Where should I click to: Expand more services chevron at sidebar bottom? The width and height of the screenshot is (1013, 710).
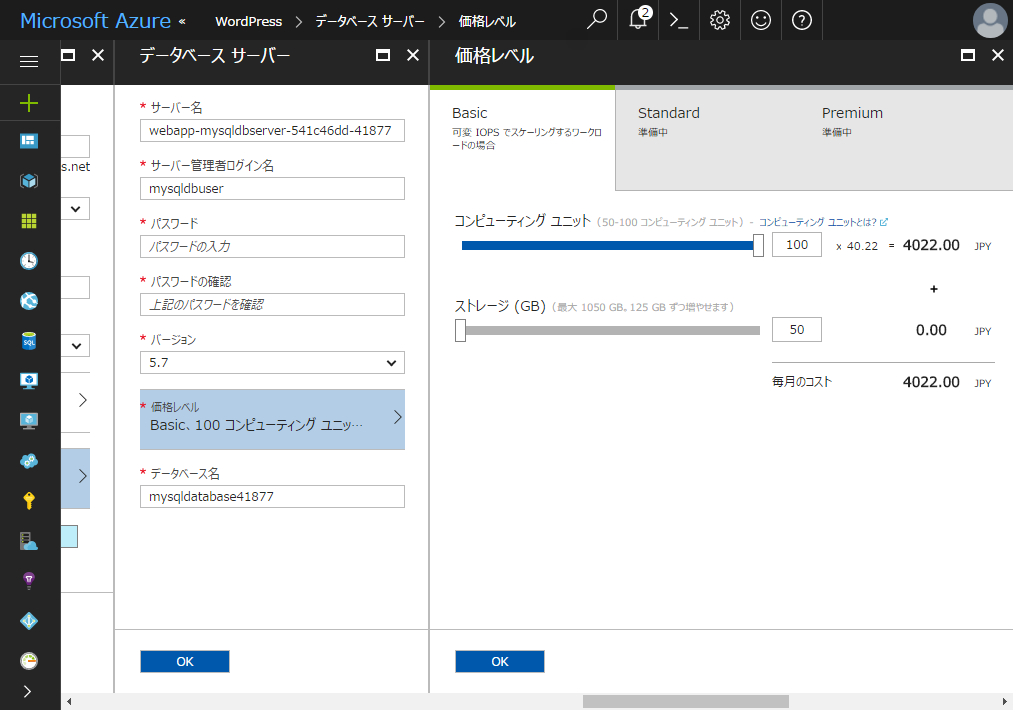click(x=27, y=691)
